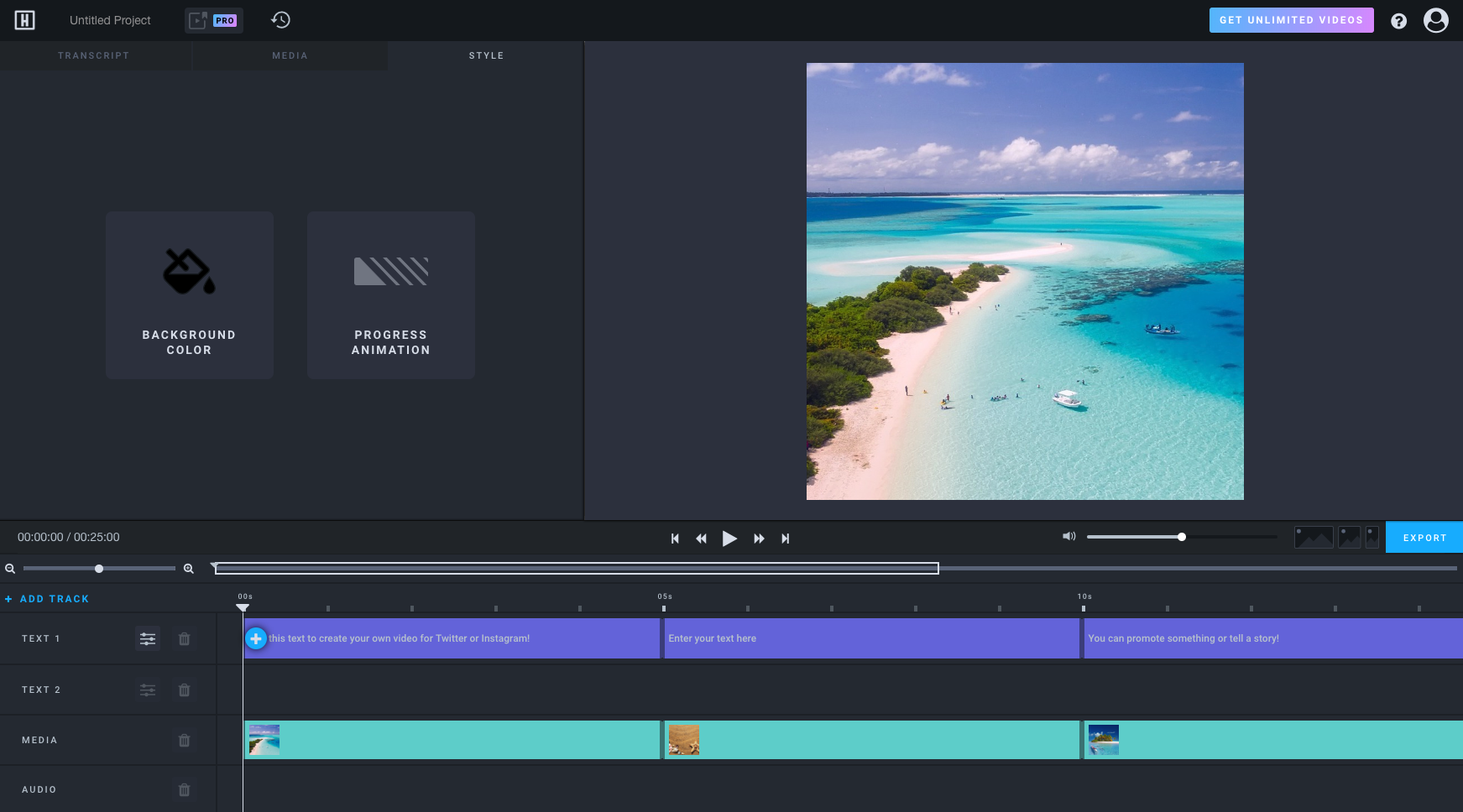This screenshot has width=1463, height=812.
Task: Click the 00:00:00 / 00:25:00 timecode
Action: 69,537
